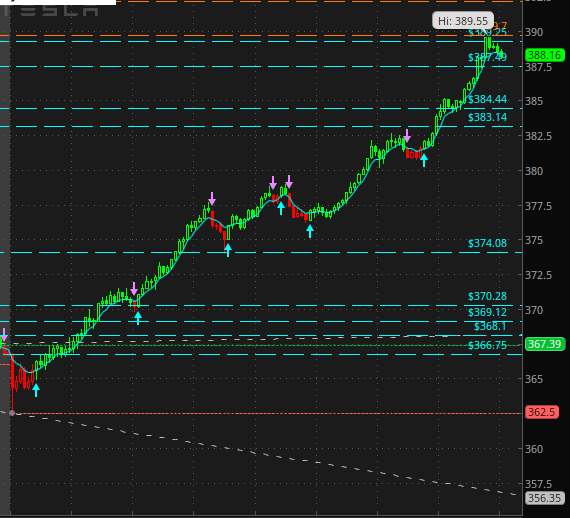Click the cyan up arrow just above the $374.08 line

click(x=228, y=250)
